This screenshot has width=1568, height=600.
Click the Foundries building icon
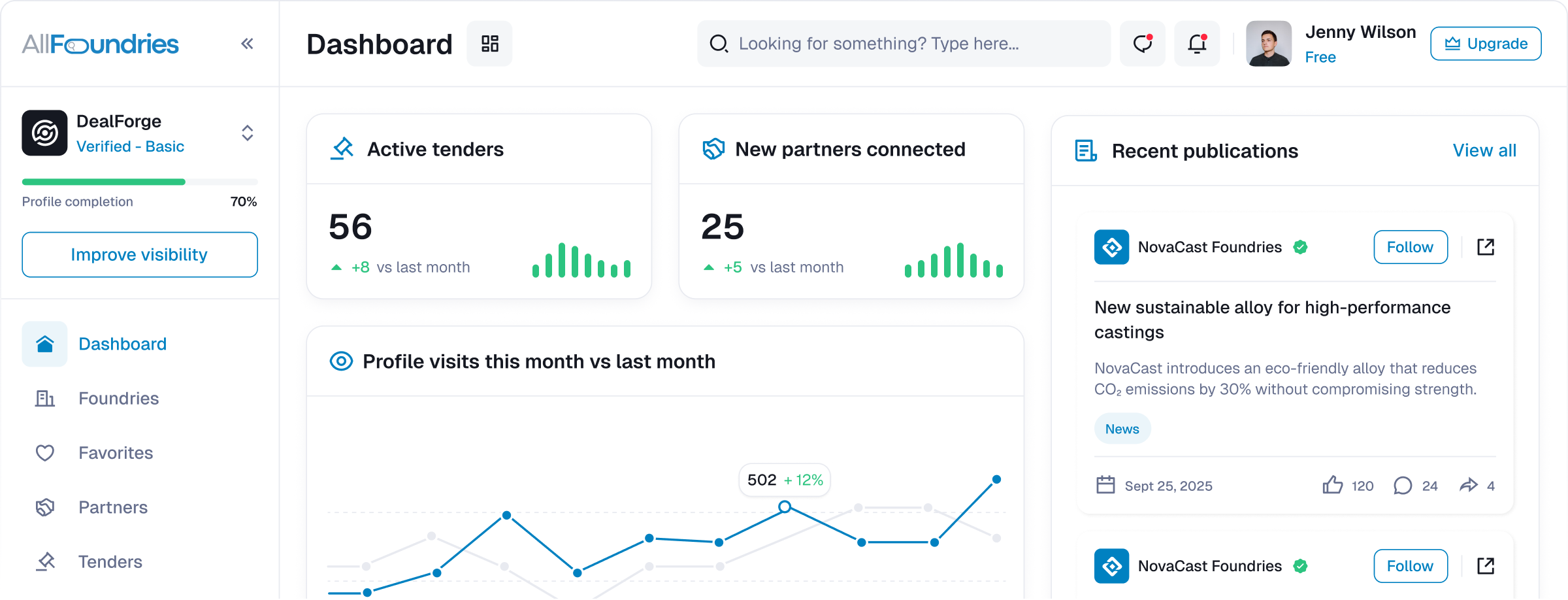44,398
